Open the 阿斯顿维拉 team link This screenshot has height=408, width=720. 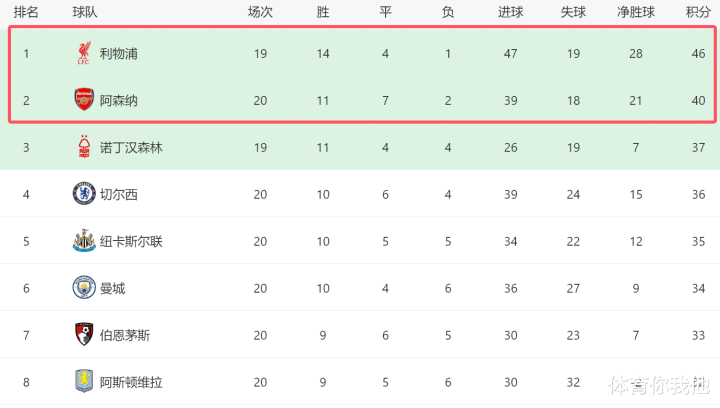click(x=131, y=382)
